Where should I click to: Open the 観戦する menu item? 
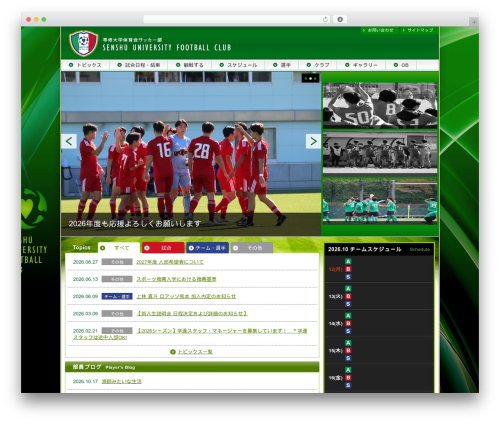[190, 65]
